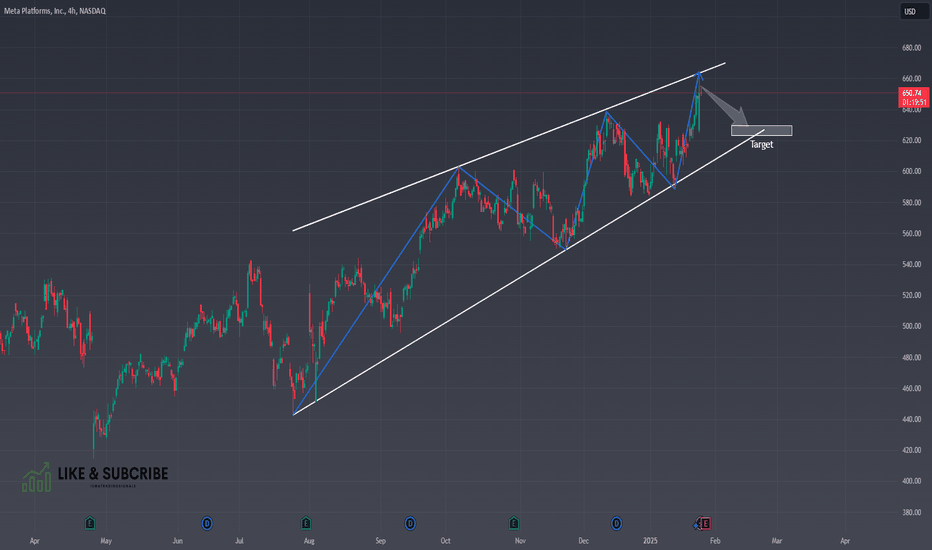Open the dividend marker between Dec and 2025
Screen dimensions: 932x550
pos(616,523)
